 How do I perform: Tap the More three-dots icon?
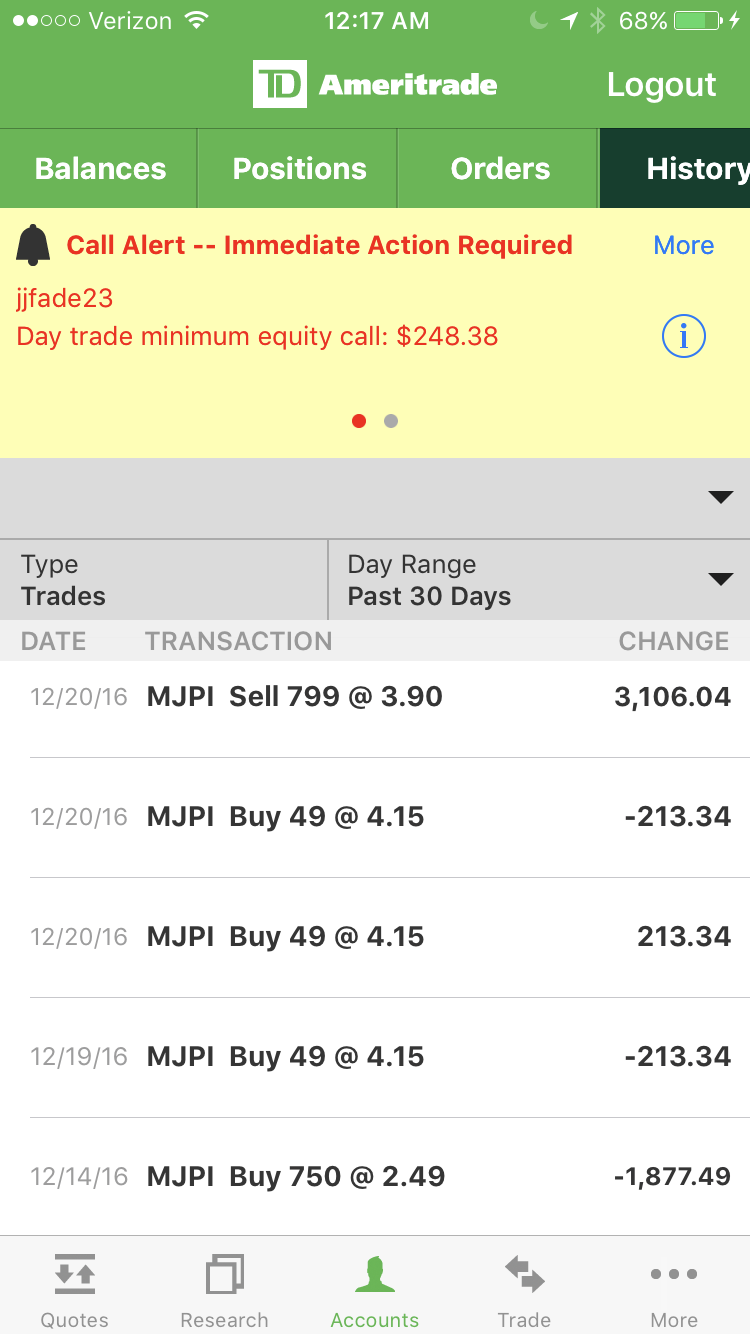coord(674,1274)
